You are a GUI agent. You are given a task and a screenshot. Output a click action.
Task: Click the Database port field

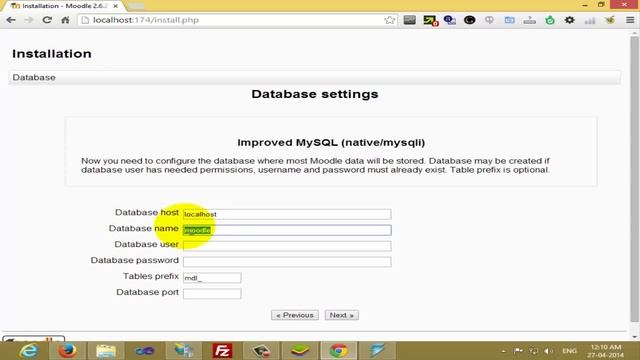(x=212, y=293)
